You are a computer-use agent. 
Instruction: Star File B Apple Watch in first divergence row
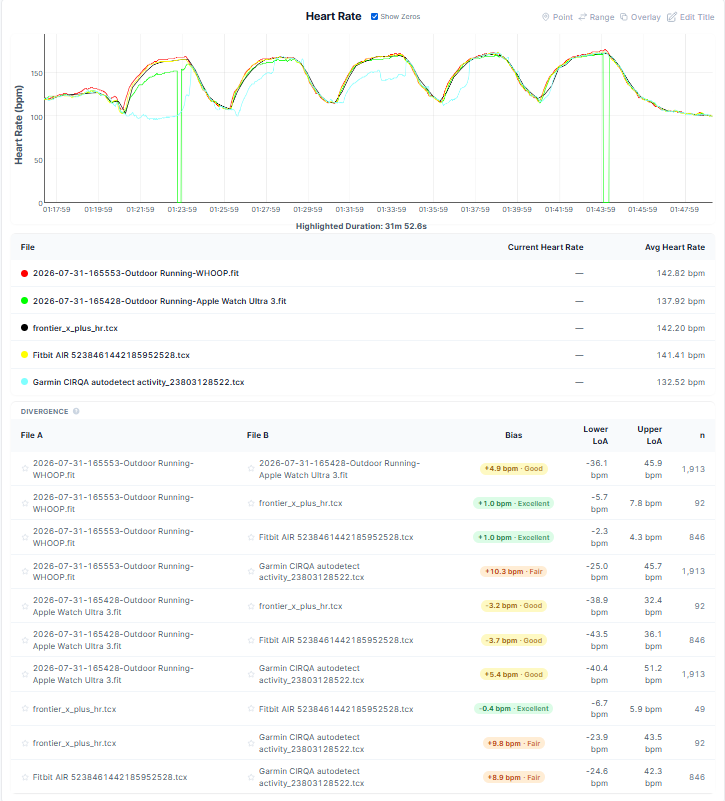[x=251, y=468]
